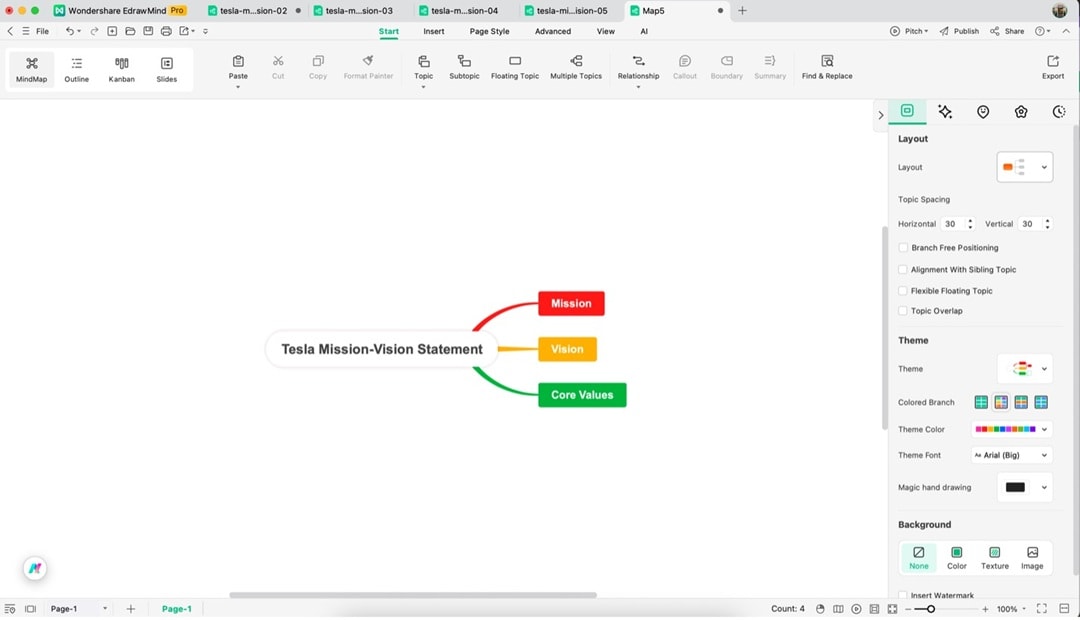Click the Export icon
Image resolution: width=1080 pixels, height=620 pixels.
coord(1053,61)
